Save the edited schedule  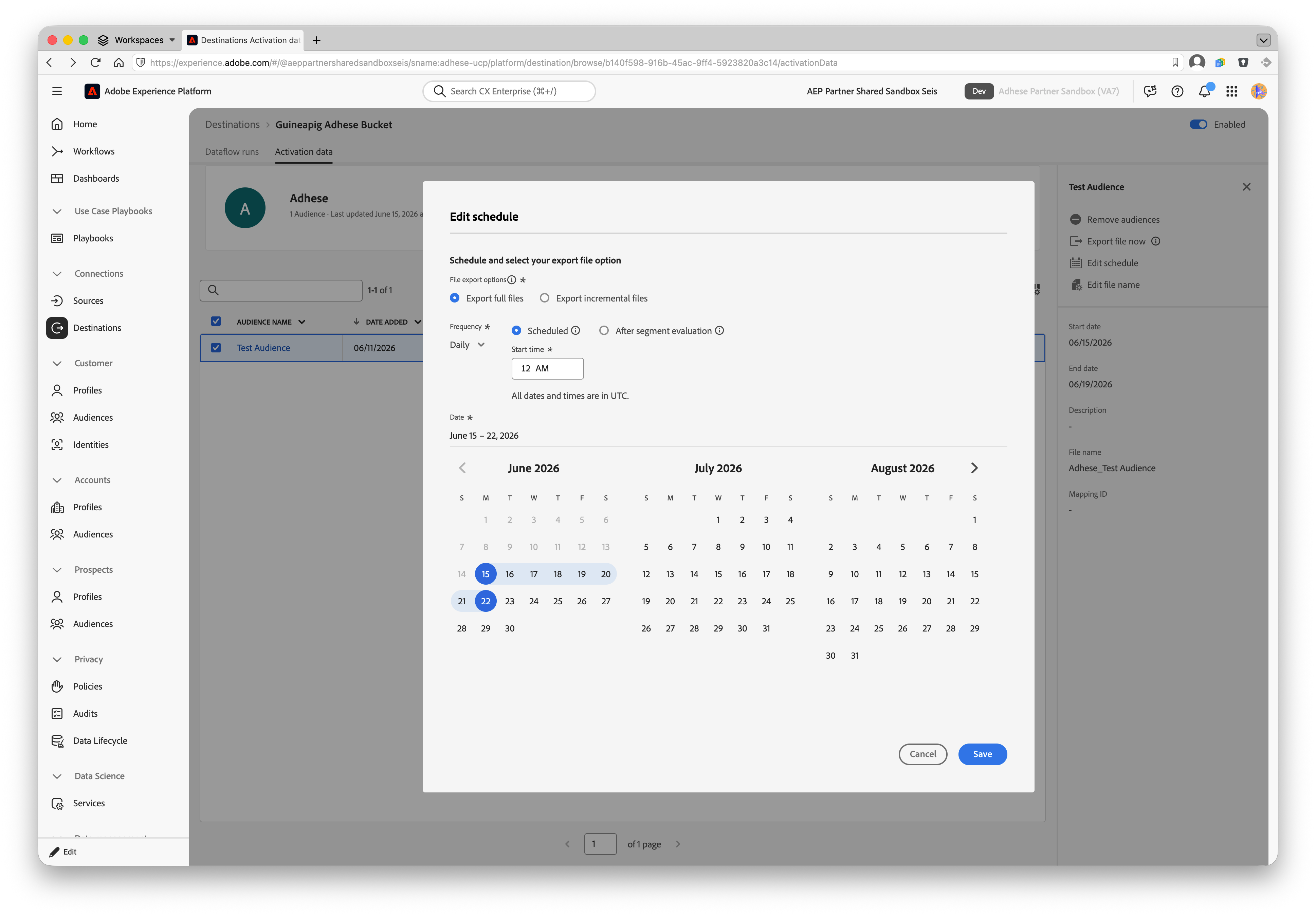982,754
